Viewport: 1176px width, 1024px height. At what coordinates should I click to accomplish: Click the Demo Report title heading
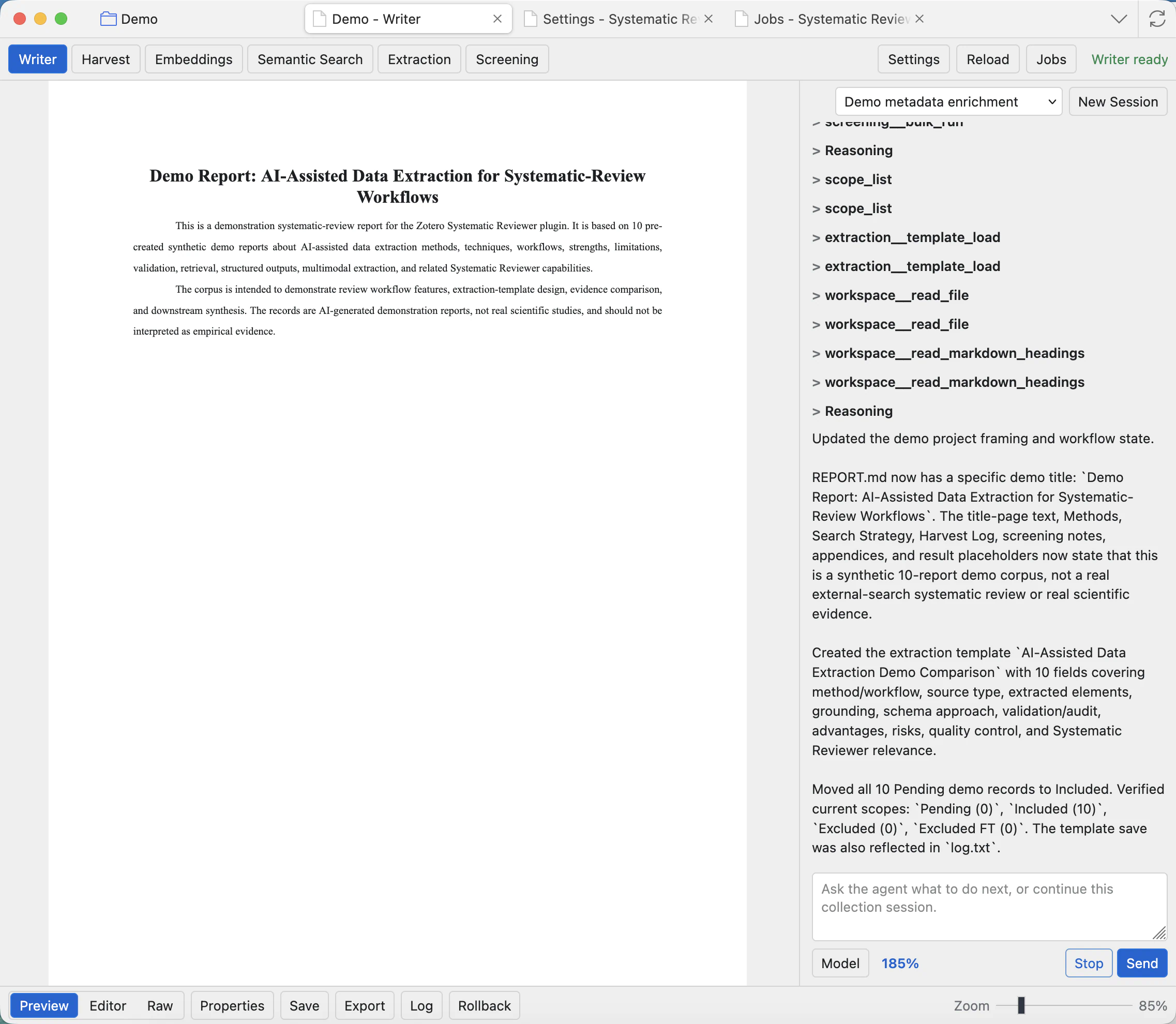(397, 186)
